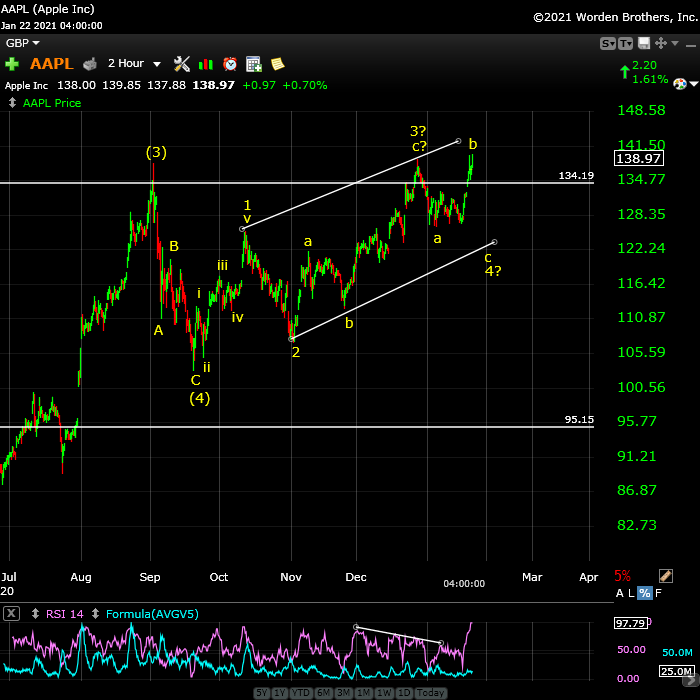Click the lower channel line handle at wave 2
This screenshot has height=700, width=700.
point(292,339)
